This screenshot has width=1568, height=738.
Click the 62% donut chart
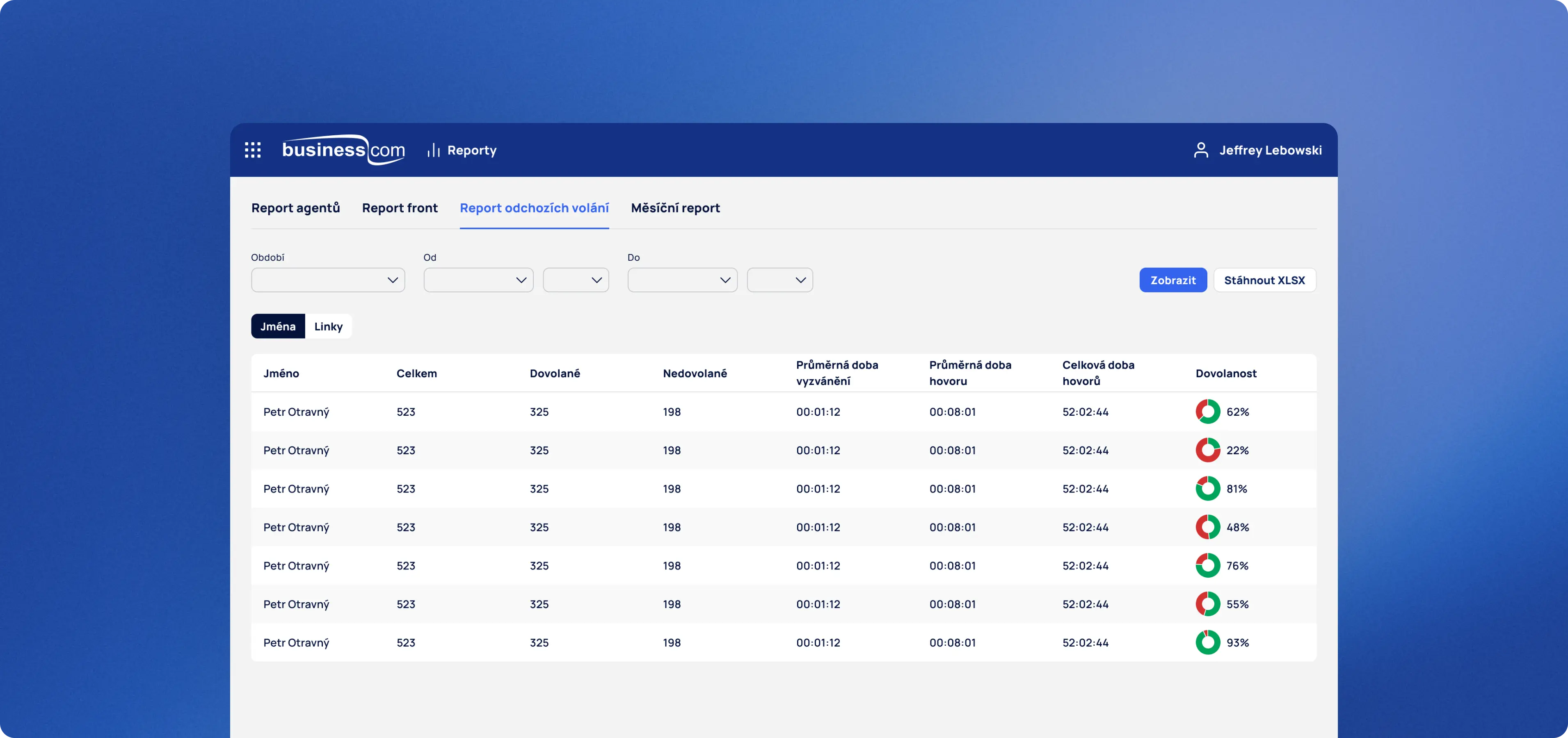1208,412
